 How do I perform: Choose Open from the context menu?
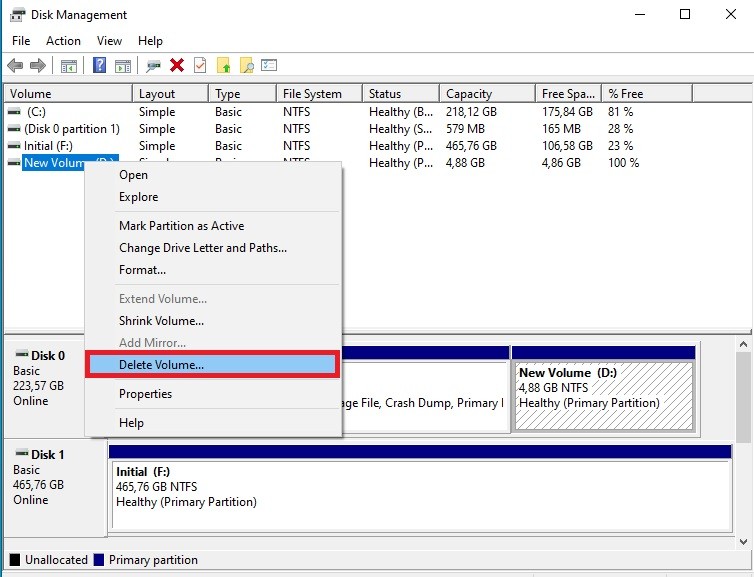click(x=213, y=175)
